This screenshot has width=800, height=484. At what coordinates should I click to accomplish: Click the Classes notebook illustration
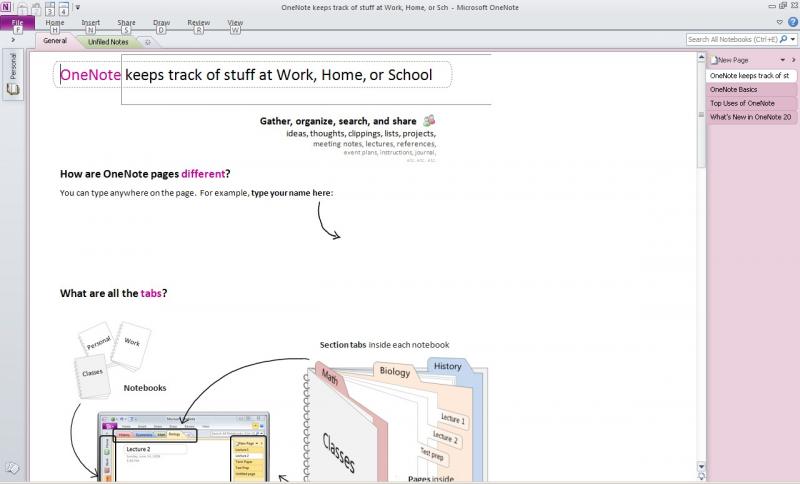pyautogui.click(x=92, y=376)
